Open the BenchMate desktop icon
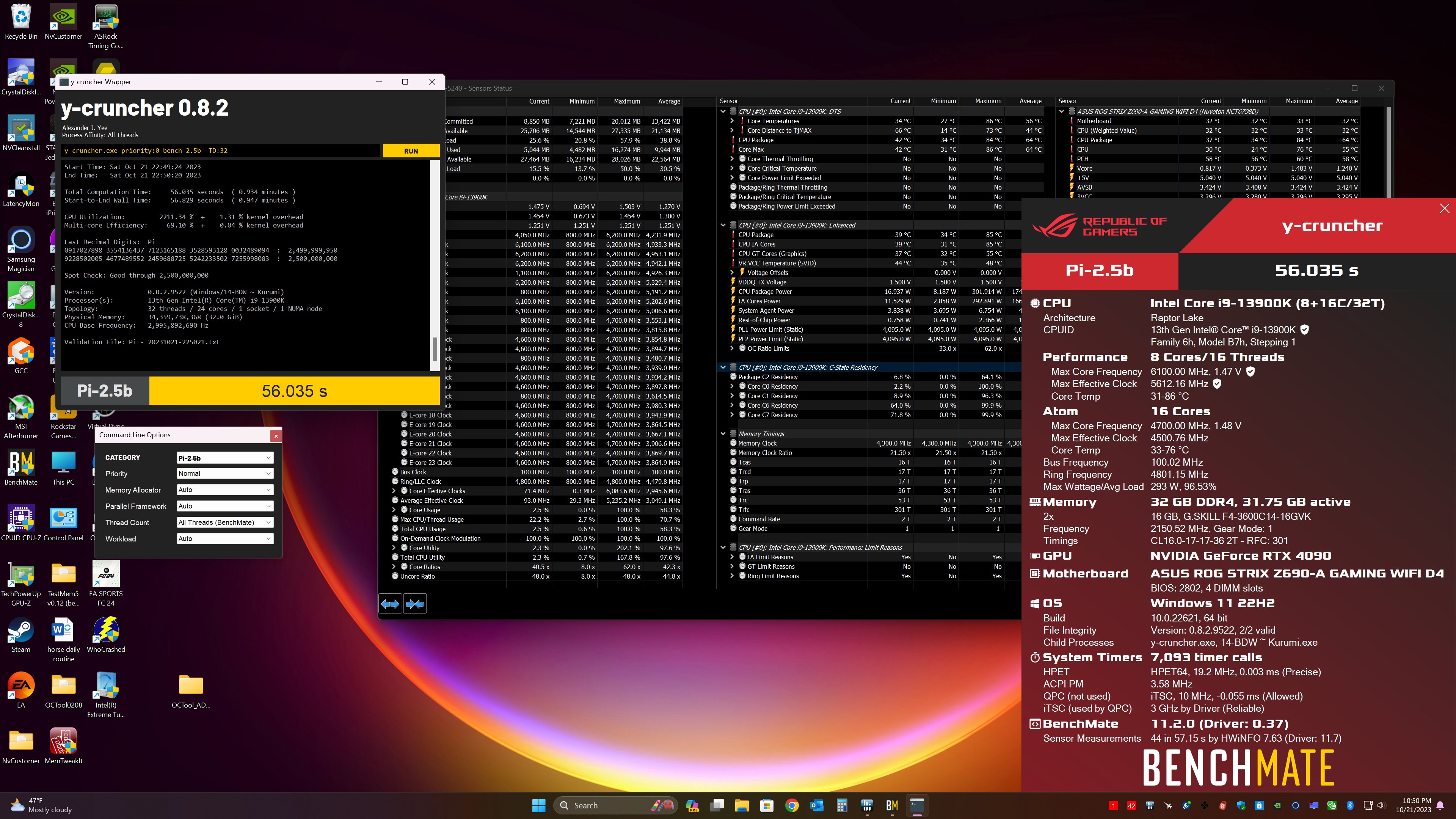 point(21,468)
